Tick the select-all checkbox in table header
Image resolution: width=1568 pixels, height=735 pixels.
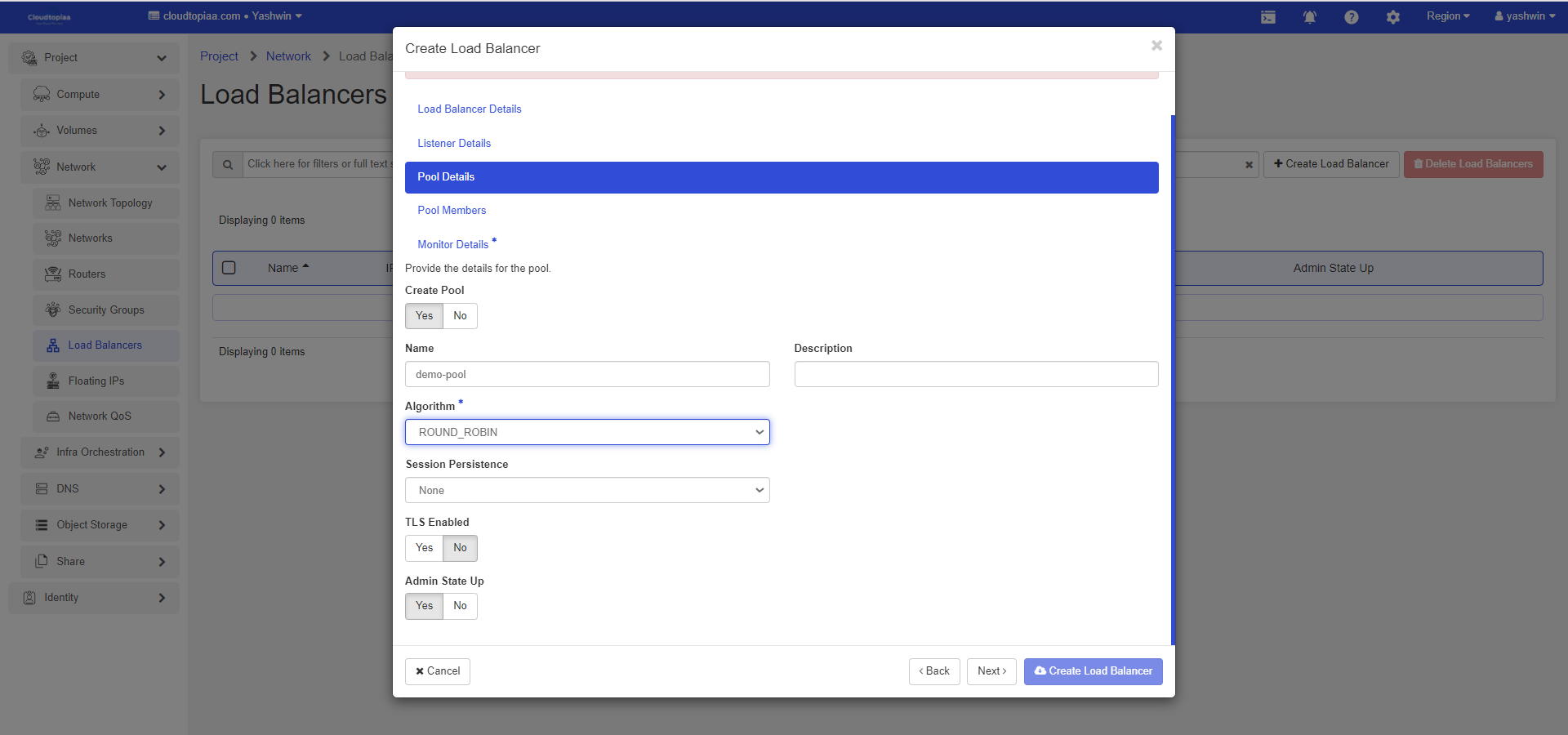[x=229, y=268]
